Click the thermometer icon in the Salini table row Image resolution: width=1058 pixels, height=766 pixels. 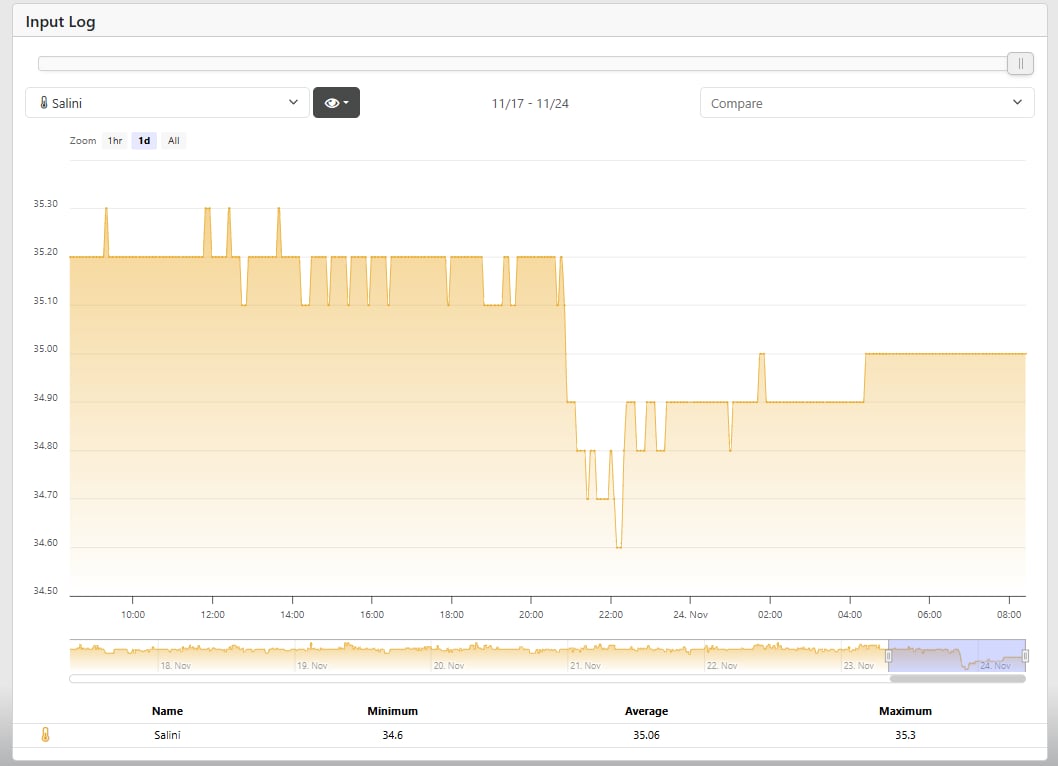tap(45, 735)
